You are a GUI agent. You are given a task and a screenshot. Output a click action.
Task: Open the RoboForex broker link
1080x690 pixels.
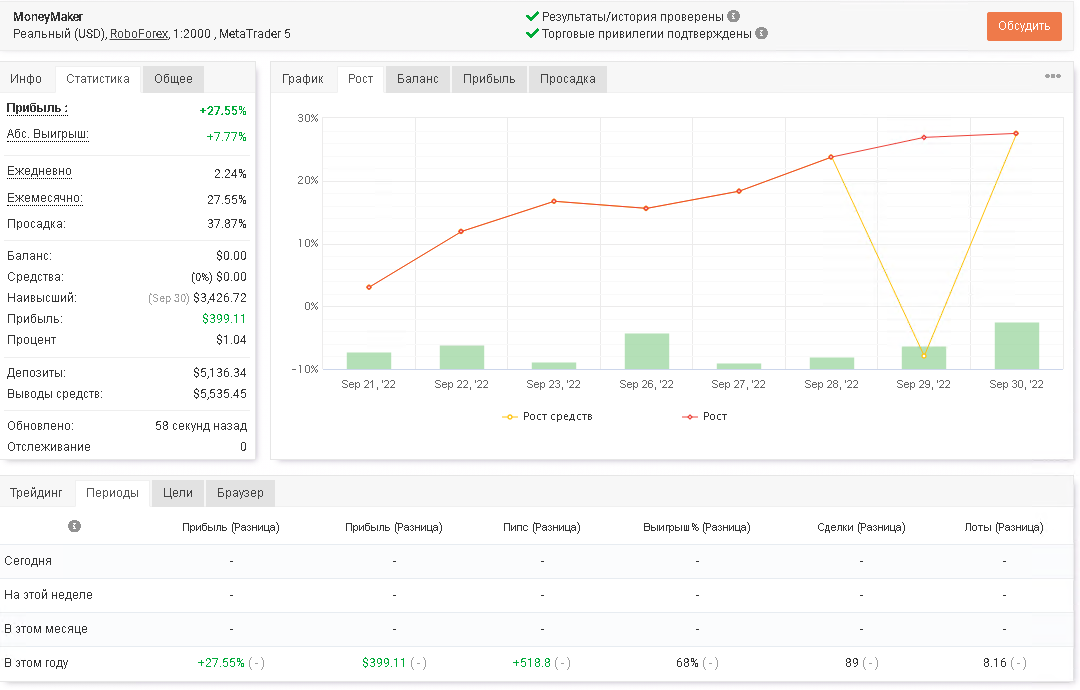click(138, 34)
